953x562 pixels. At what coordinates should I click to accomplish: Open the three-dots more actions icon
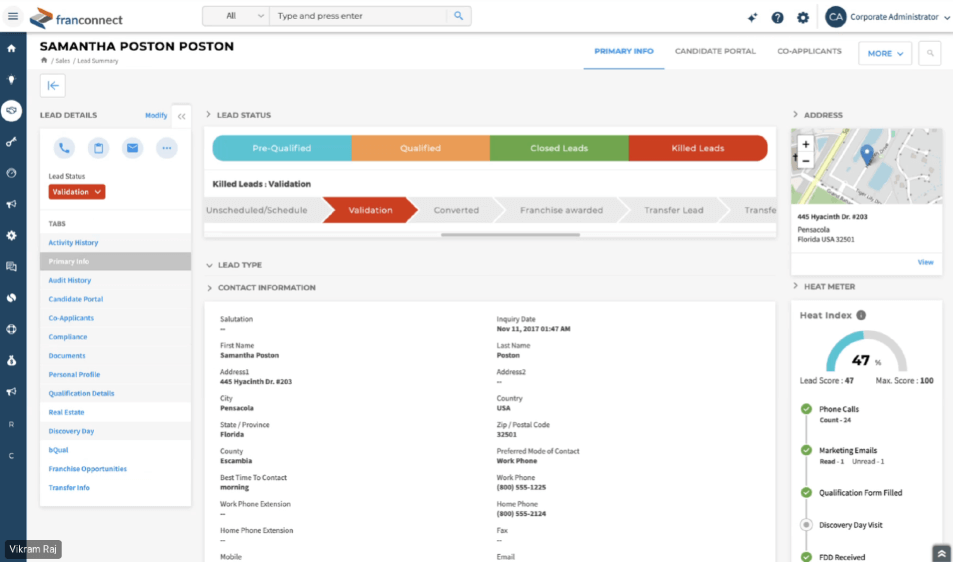166,148
